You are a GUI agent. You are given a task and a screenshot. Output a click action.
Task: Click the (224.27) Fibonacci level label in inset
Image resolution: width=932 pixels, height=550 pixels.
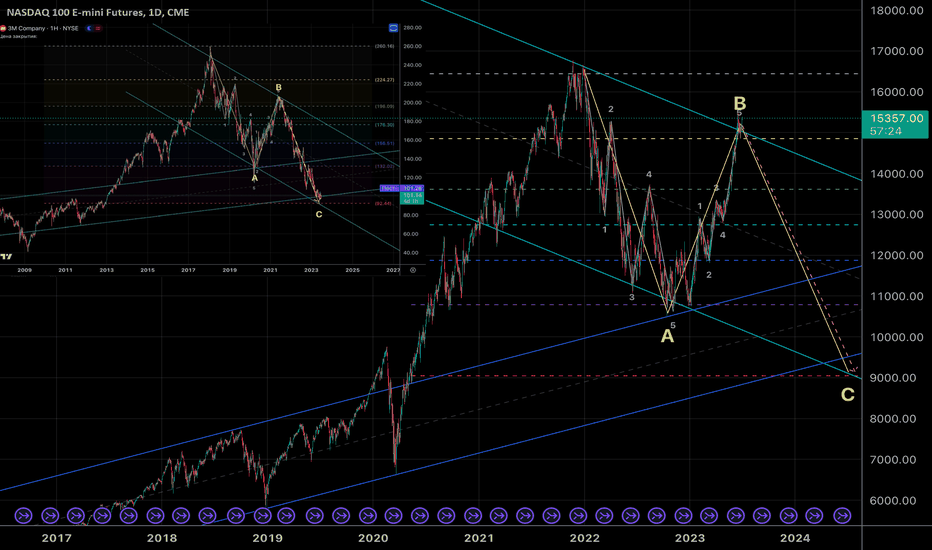click(x=385, y=80)
